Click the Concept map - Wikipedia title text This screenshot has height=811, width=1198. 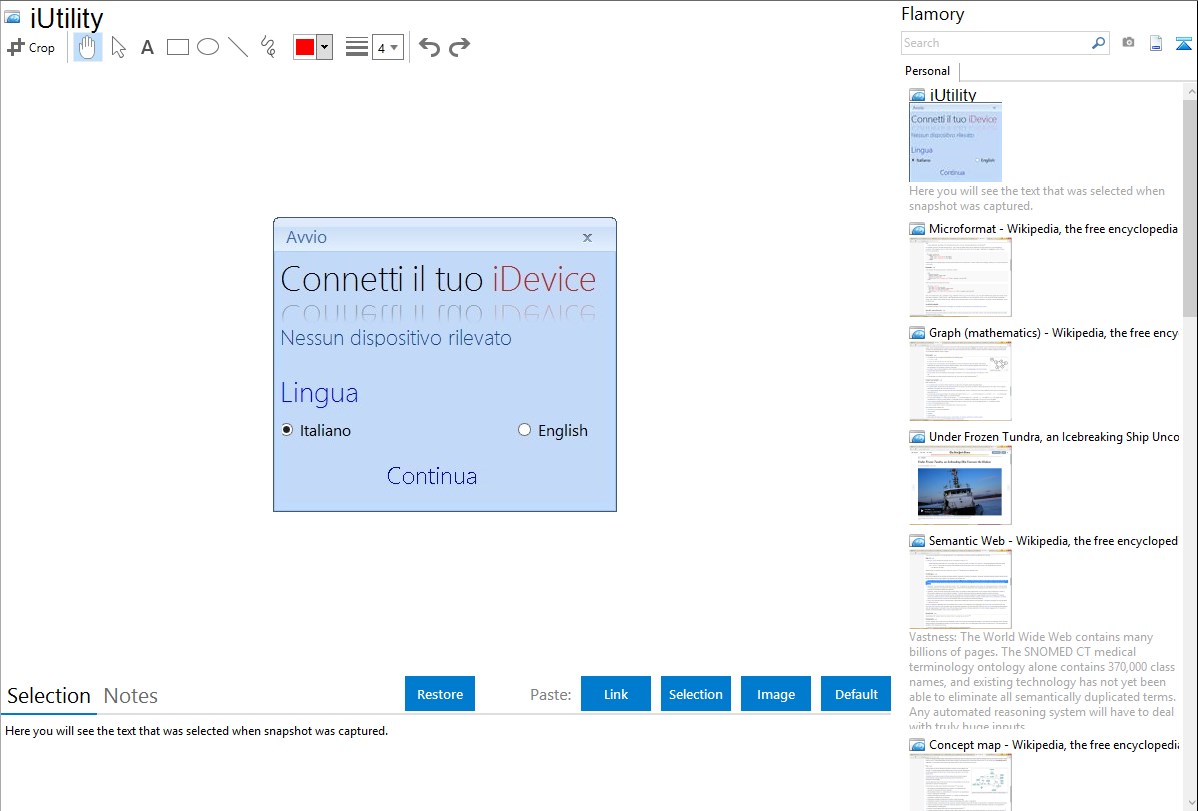click(1054, 744)
